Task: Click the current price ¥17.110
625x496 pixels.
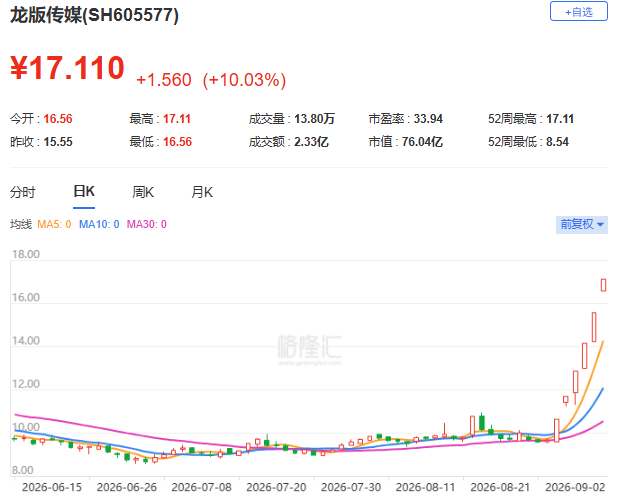Action: pyautogui.click(x=67, y=68)
